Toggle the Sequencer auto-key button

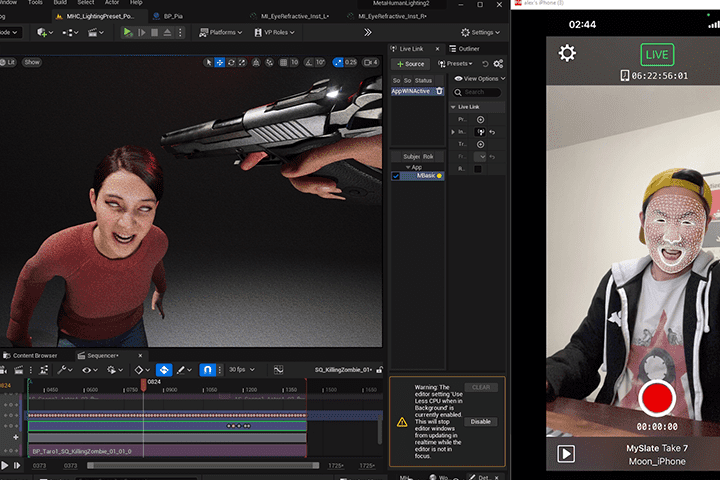[x=164, y=370]
